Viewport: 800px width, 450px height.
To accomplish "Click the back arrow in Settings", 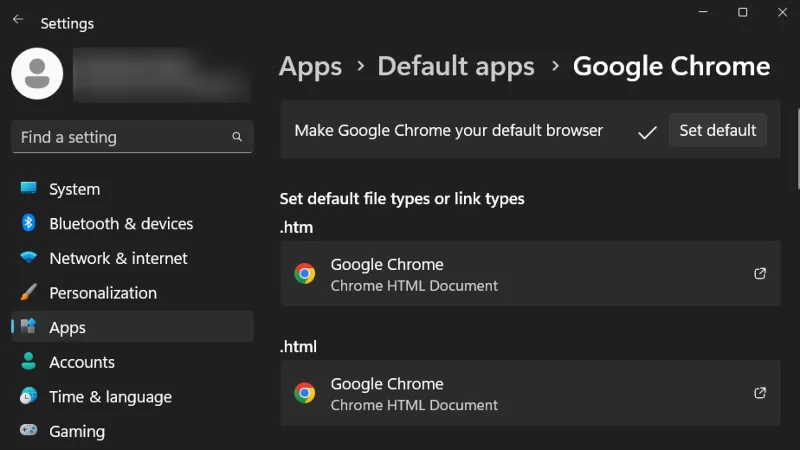I will [18, 19].
